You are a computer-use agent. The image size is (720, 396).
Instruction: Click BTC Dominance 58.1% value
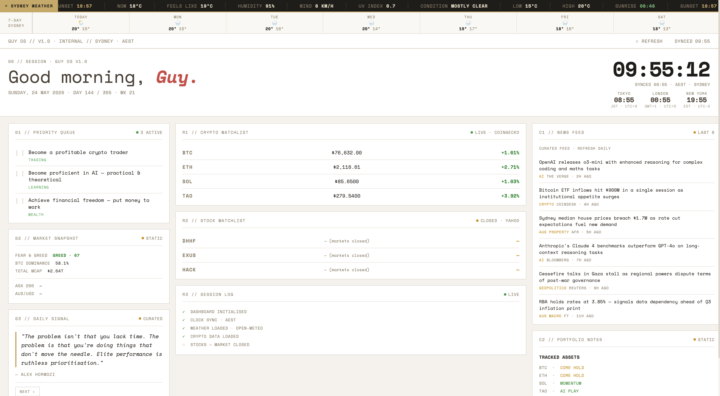tap(62, 264)
